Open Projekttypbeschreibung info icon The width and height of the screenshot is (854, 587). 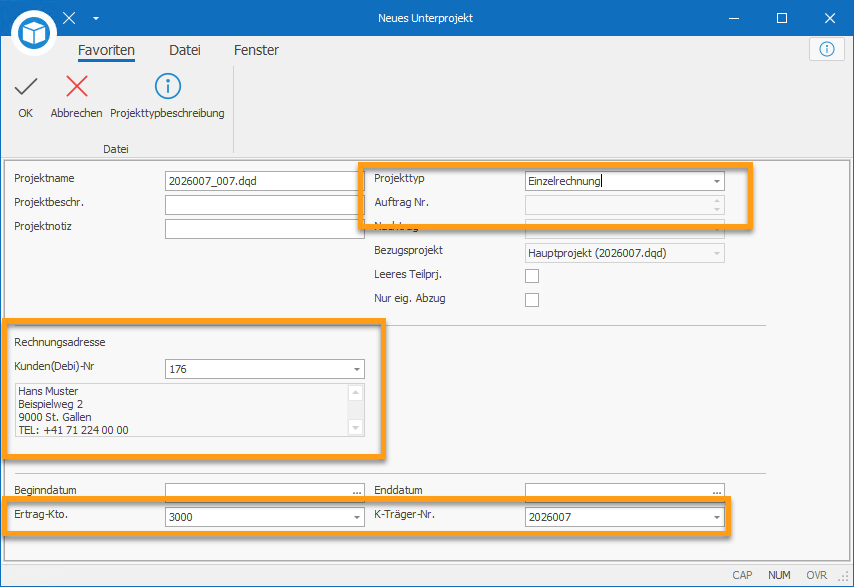[168, 87]
